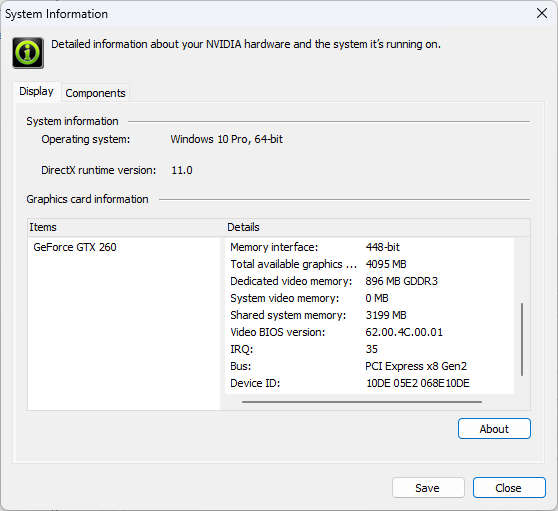The height and width of the screenshot is (511, 558).
Task: Click PCI Express x8 Gen2 value
Action: coord(416,366)
